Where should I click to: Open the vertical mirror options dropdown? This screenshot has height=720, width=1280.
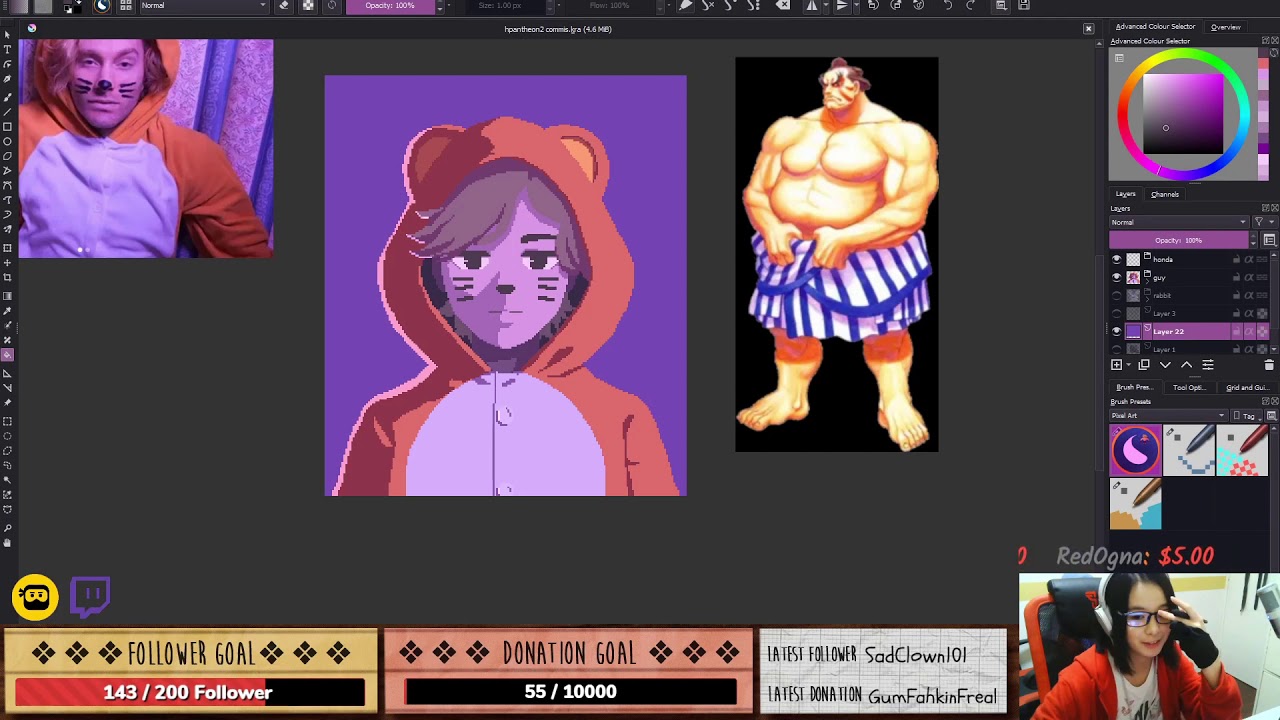pyautogui.click(x=856, y=6)
